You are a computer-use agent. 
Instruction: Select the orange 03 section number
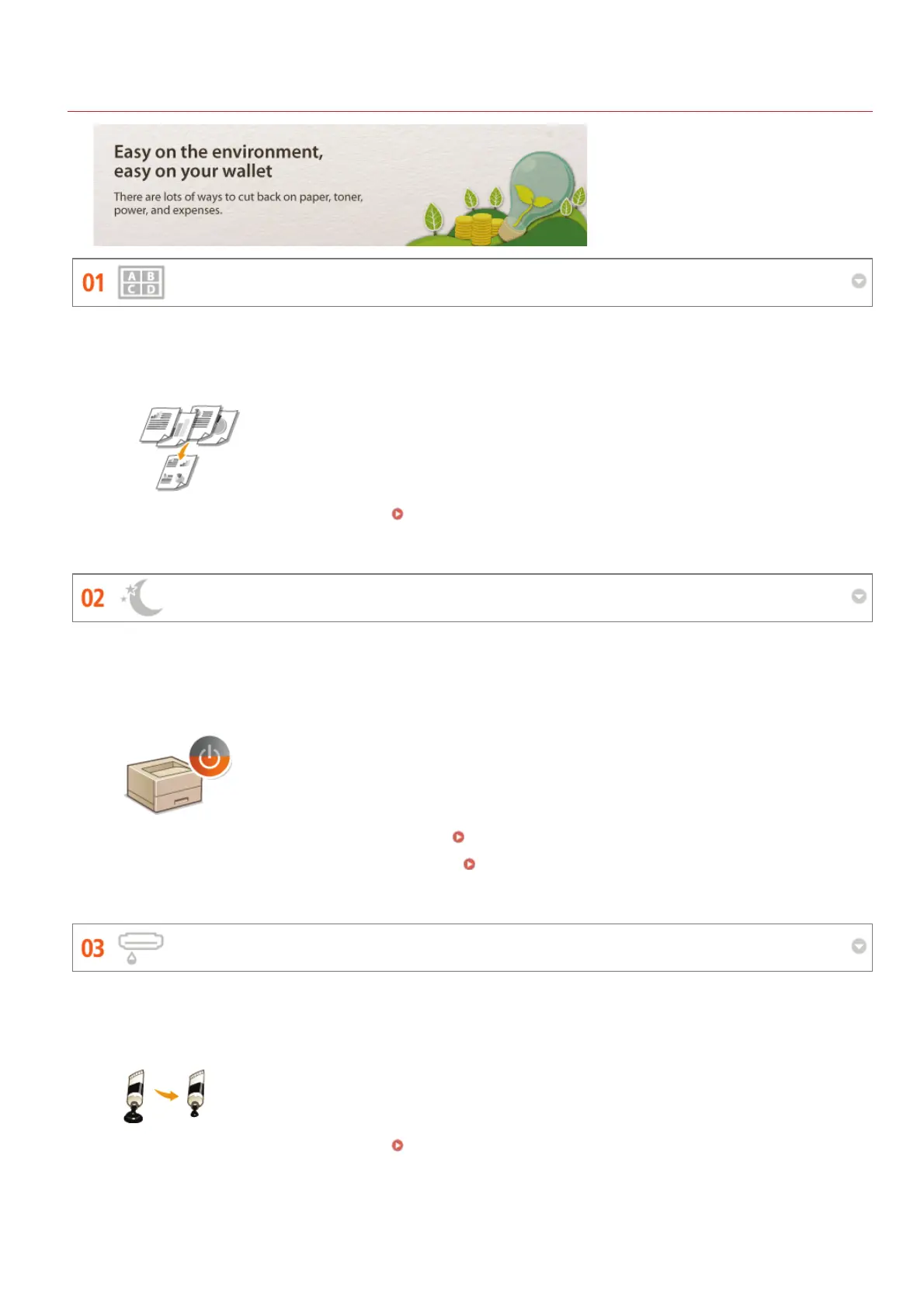pyautogui.click(x=93, y=948)
